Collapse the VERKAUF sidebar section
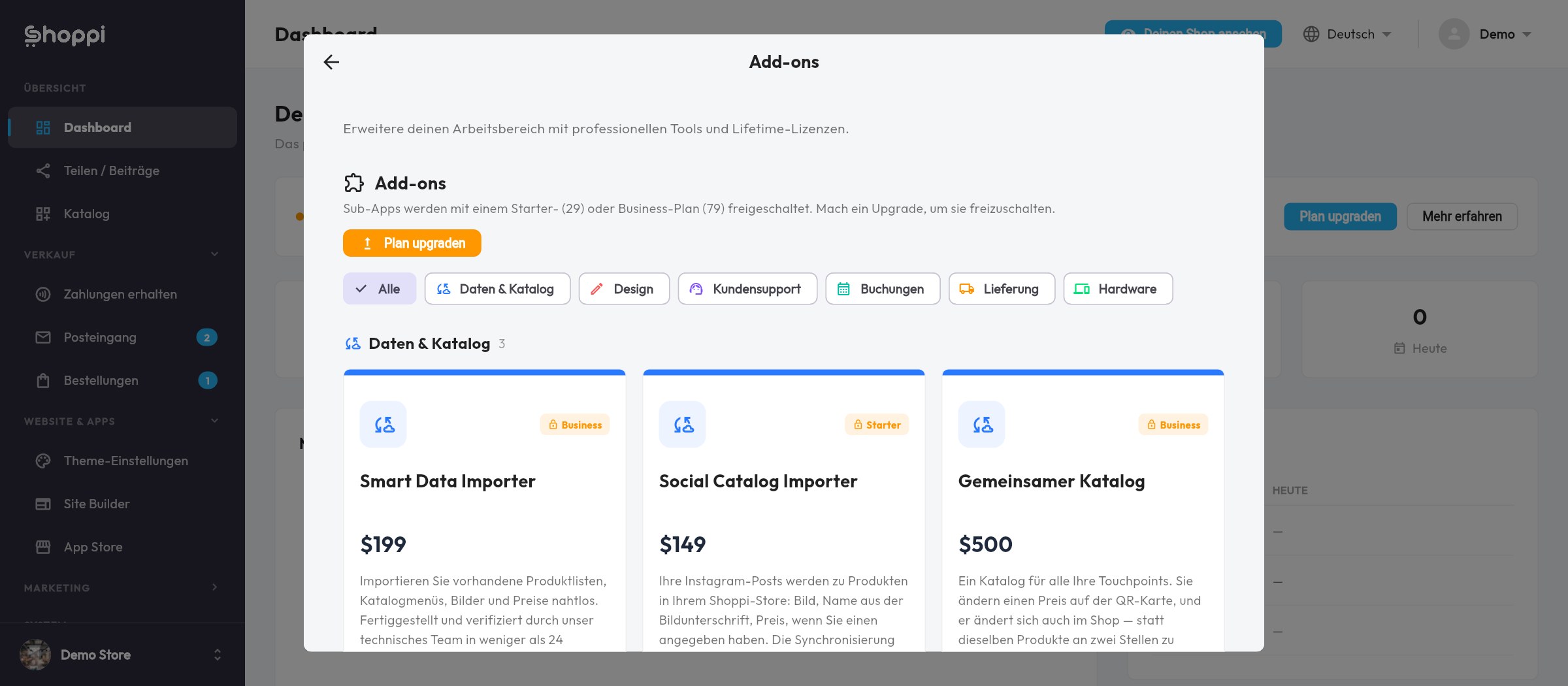The image size is (1568, 686). [x=214, y=254]
